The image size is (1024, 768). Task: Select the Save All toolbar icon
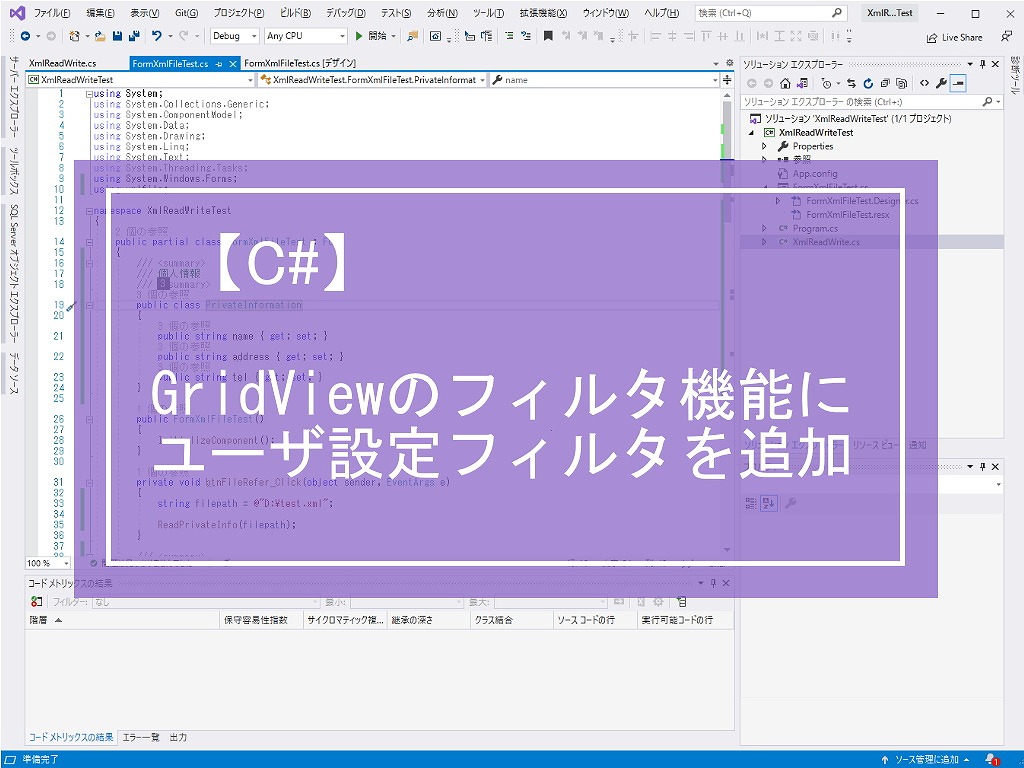[x=136, y=36]
